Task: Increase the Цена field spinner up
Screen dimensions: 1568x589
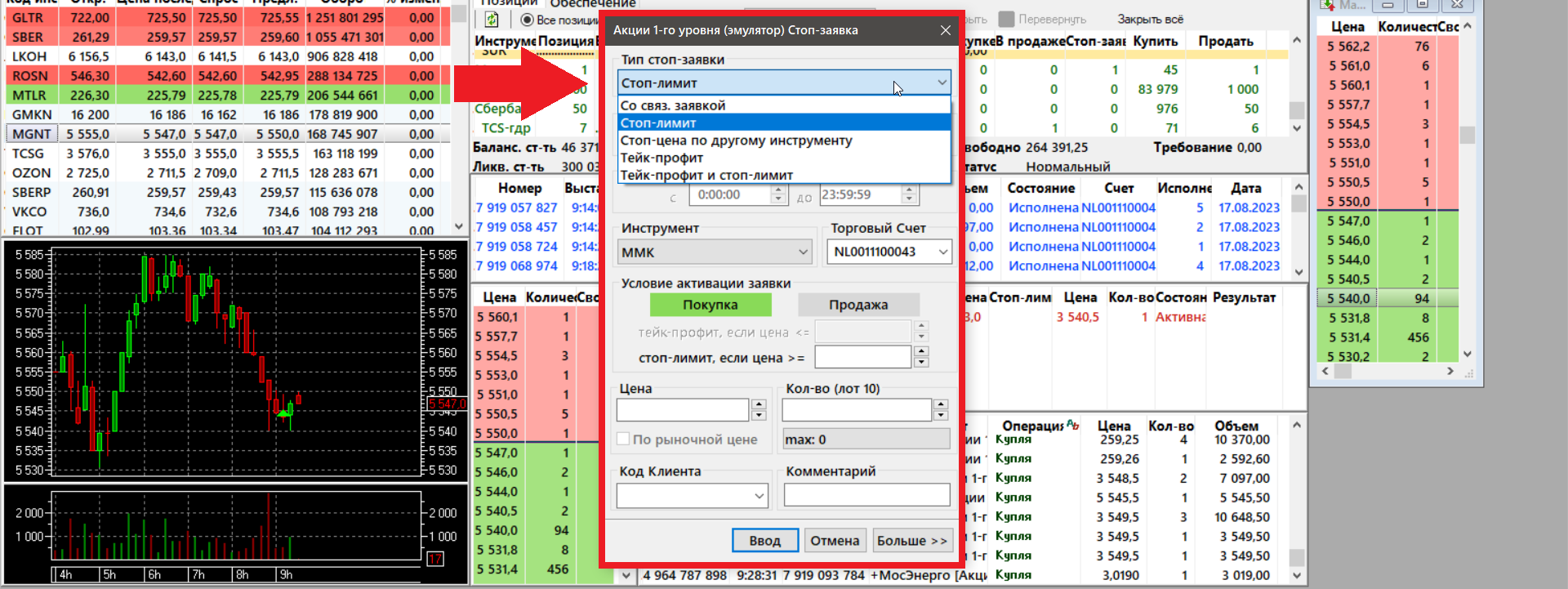Action: click(x=759, y=404)
